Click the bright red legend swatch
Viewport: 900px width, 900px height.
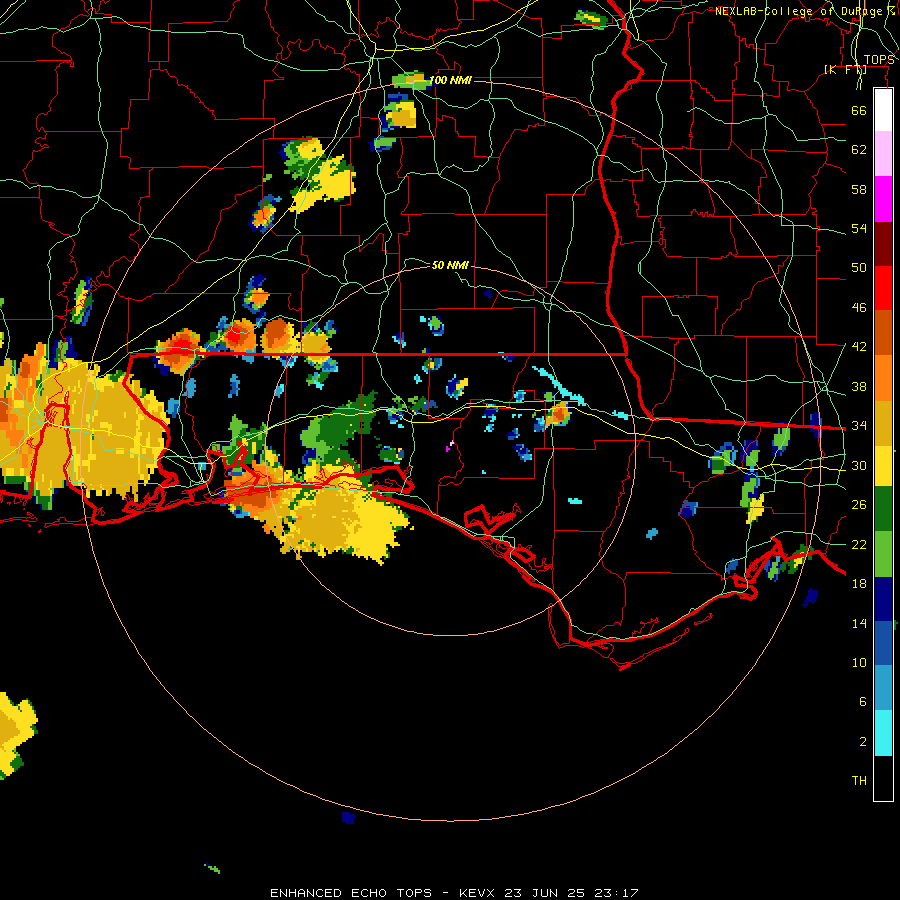click(883, 288)
